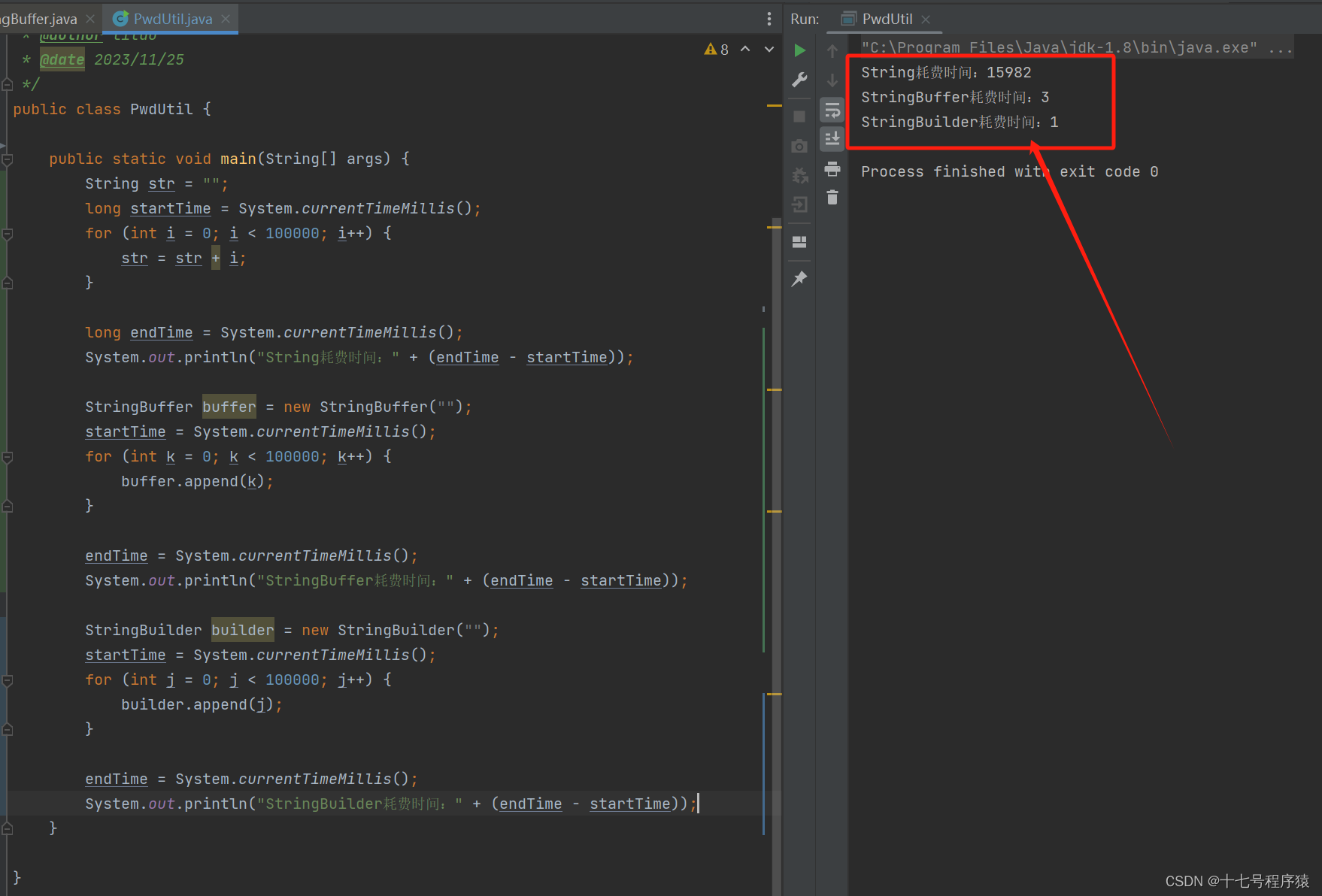Collapse the main method fold marker

coord(8,159)
